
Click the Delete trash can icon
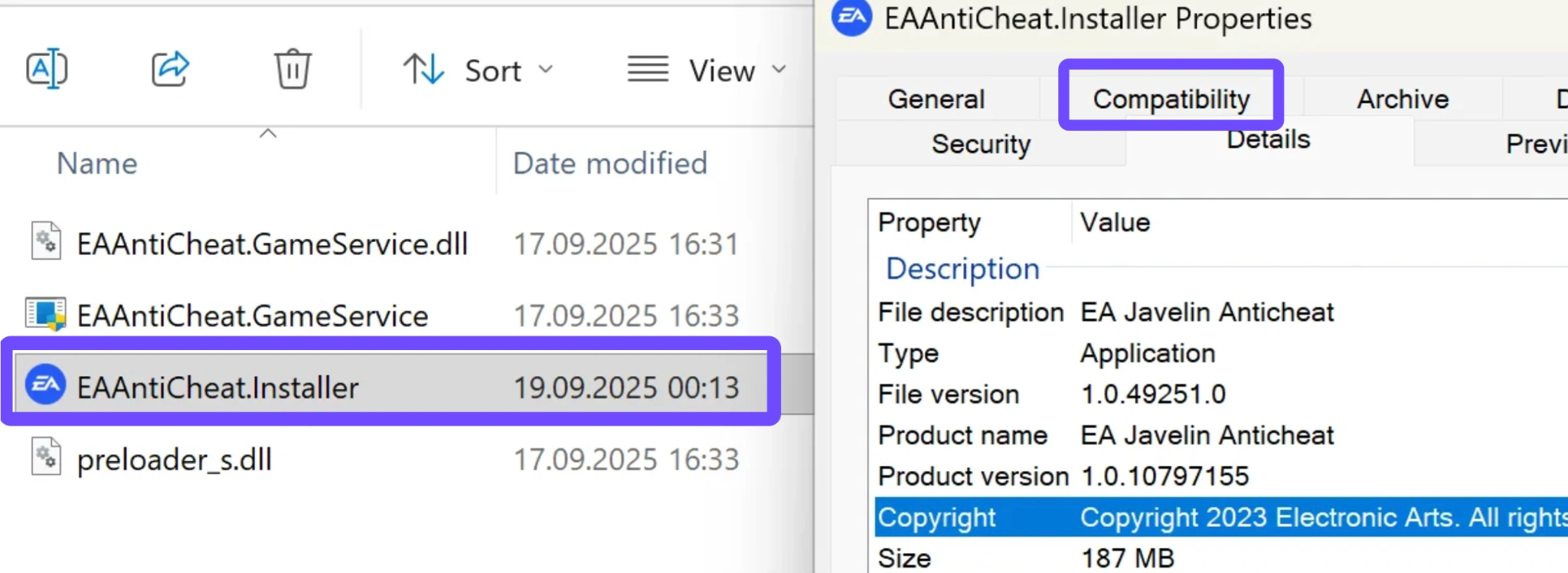point(292,69)
